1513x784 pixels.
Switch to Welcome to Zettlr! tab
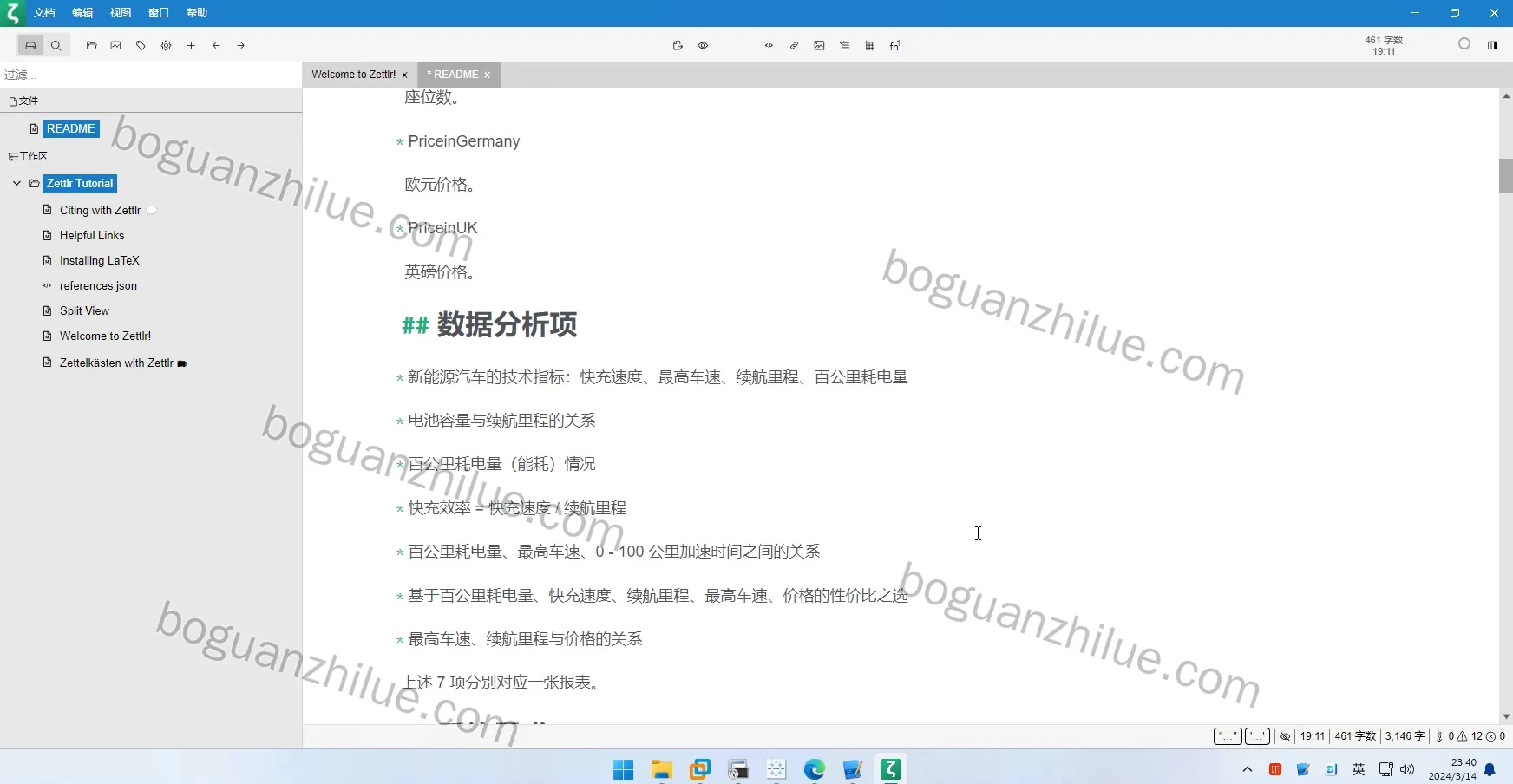coord(353,75)
